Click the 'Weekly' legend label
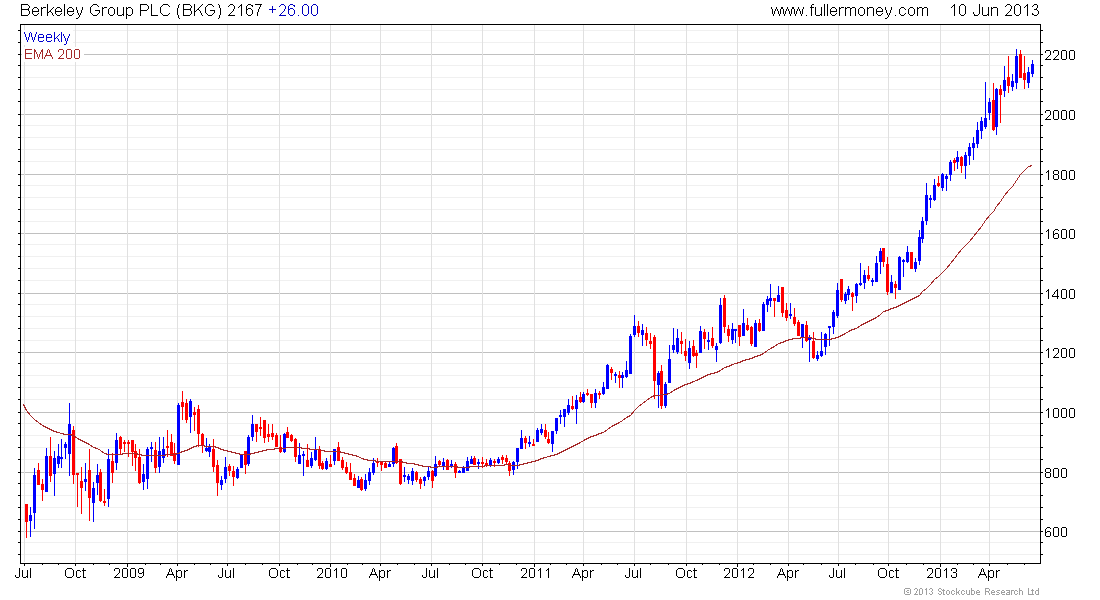Screen dimensions: 1100x600 coord(47,37)
